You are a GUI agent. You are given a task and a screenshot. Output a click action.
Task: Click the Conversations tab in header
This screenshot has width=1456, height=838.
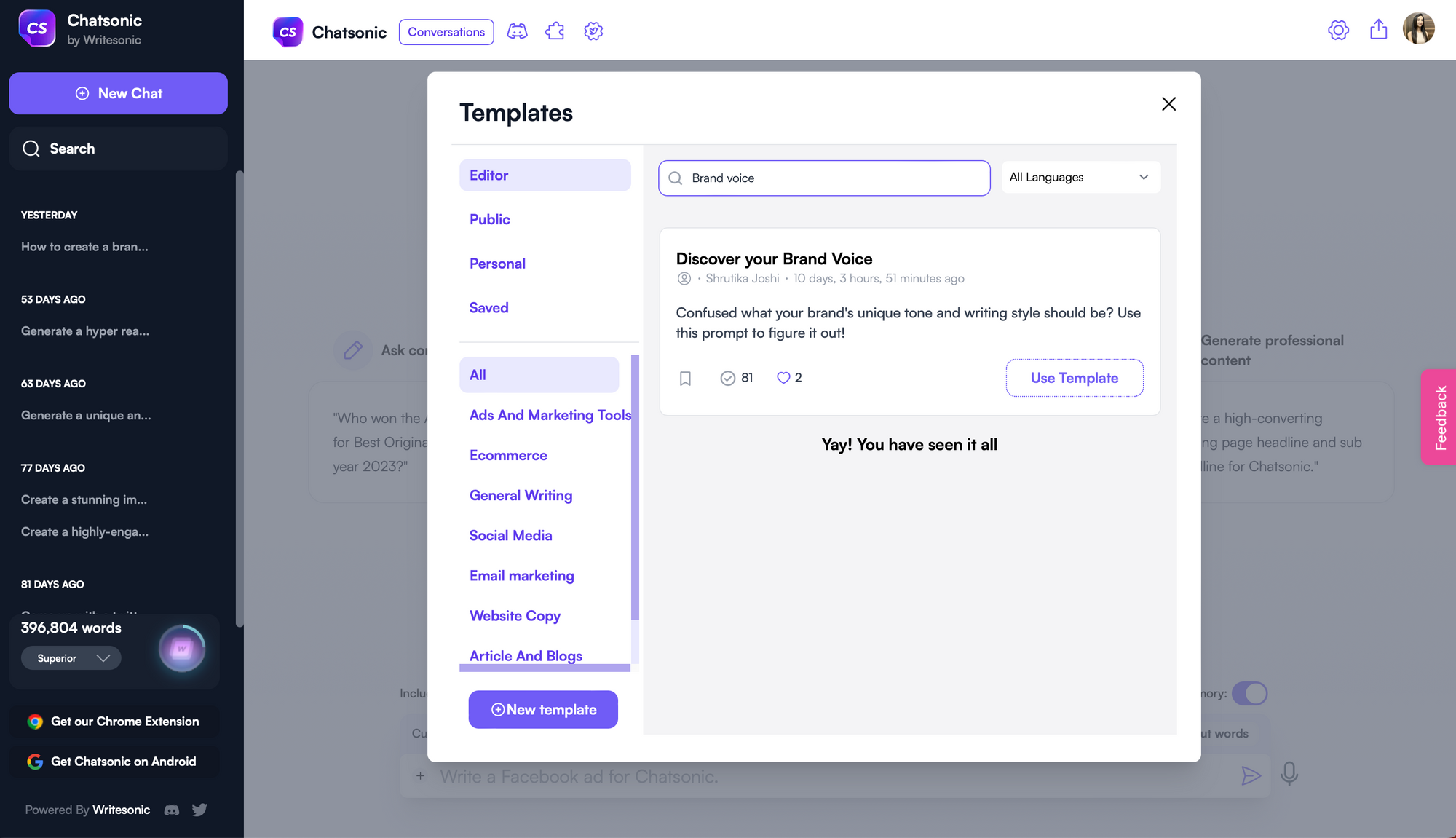[446, 30]
